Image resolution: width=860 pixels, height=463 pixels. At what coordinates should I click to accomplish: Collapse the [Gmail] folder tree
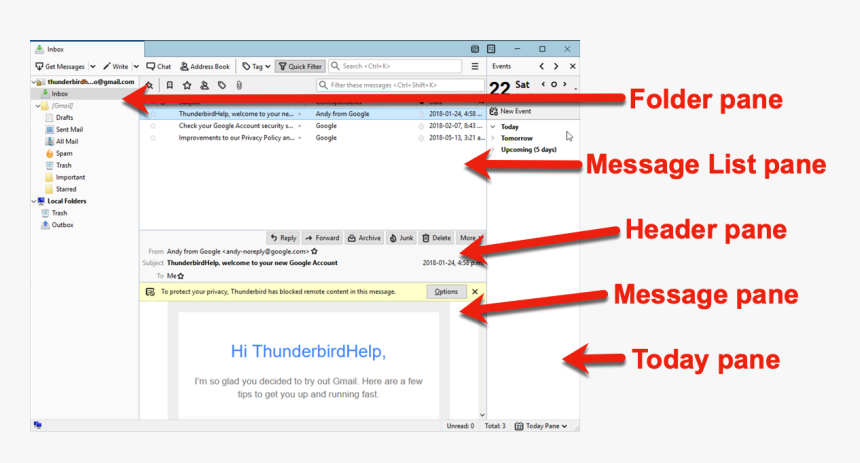point(38,106)
